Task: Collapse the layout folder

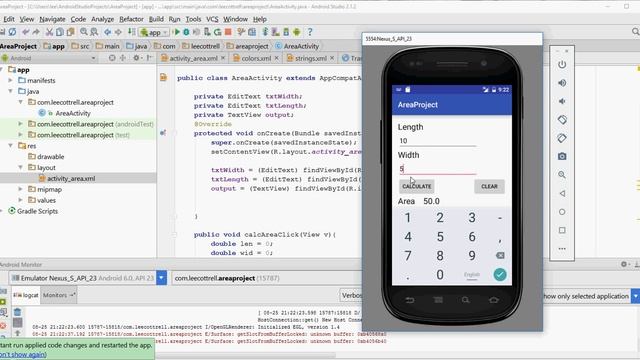Action: click(x=20, y=167)
